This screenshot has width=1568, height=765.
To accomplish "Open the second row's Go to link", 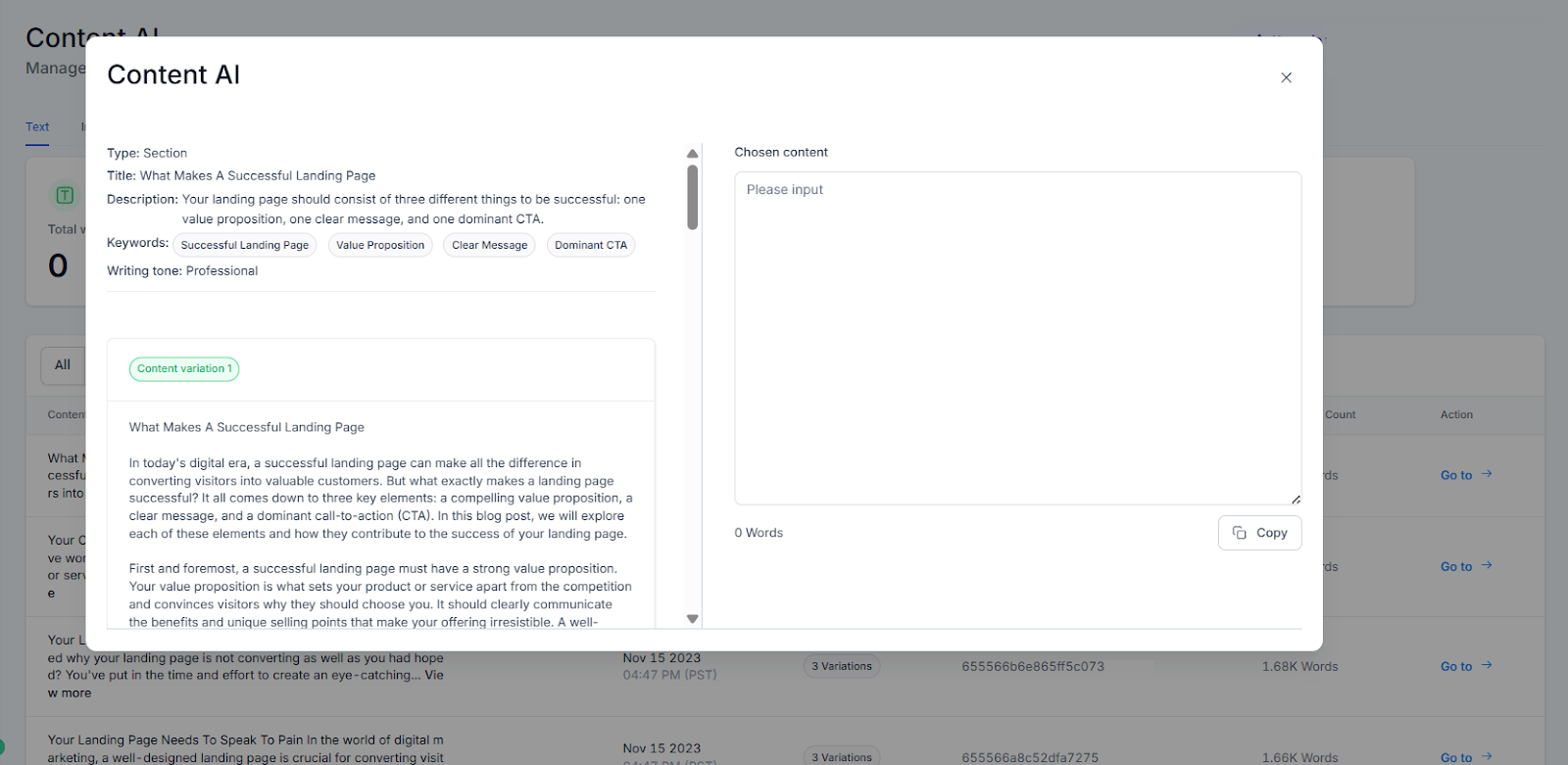I will (x=1466, y=566).
